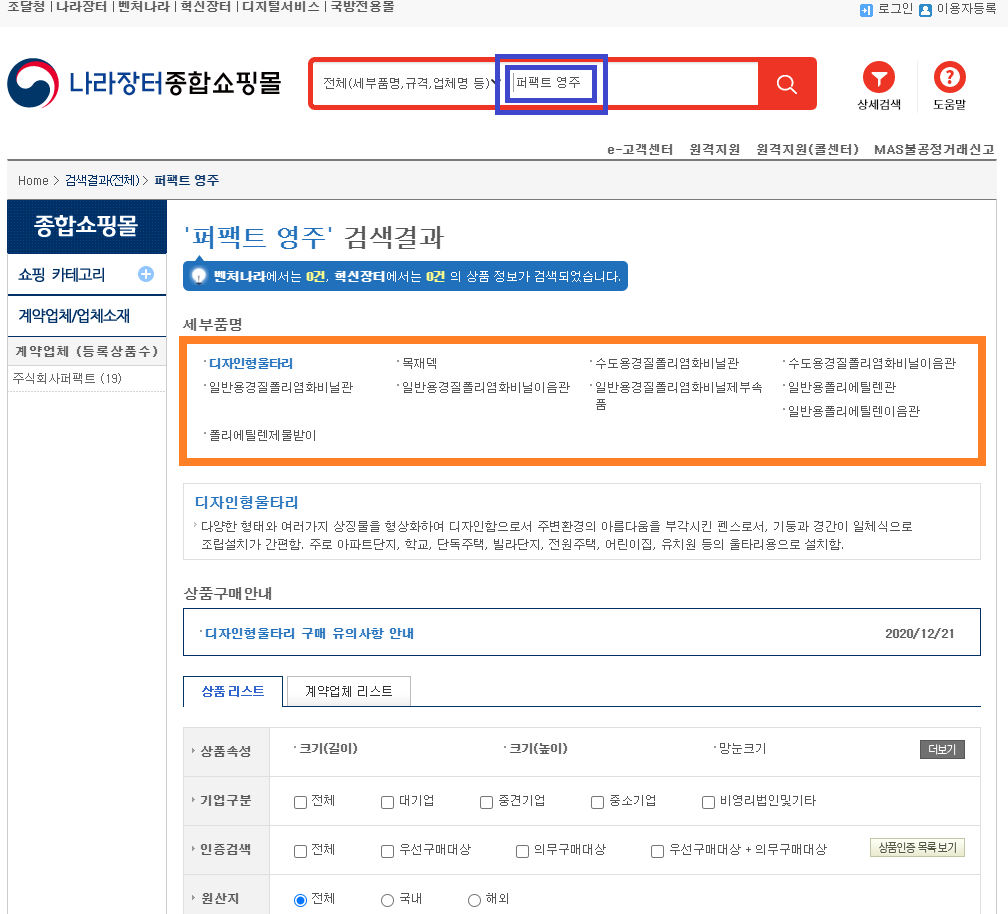Open 디지털서비스 top site link

[x=280, y=7]
